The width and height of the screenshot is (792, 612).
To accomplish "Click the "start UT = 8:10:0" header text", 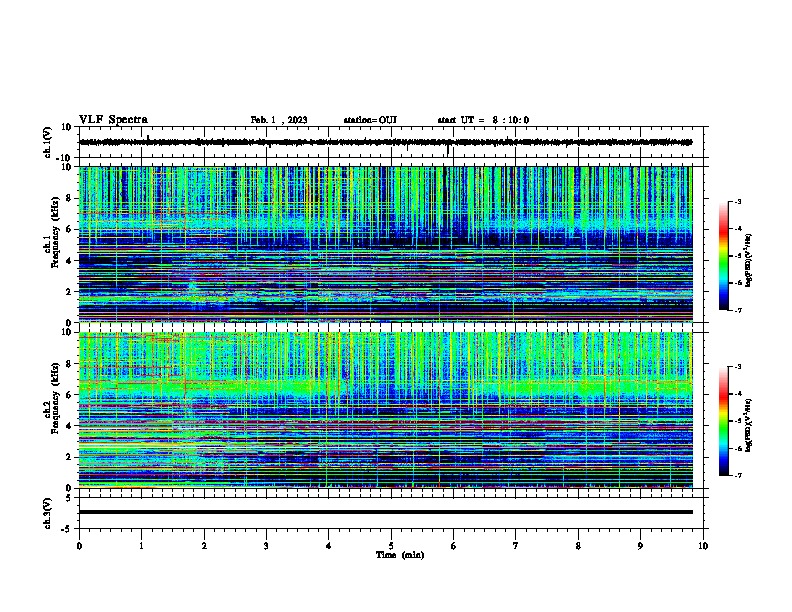I will 483,120.
